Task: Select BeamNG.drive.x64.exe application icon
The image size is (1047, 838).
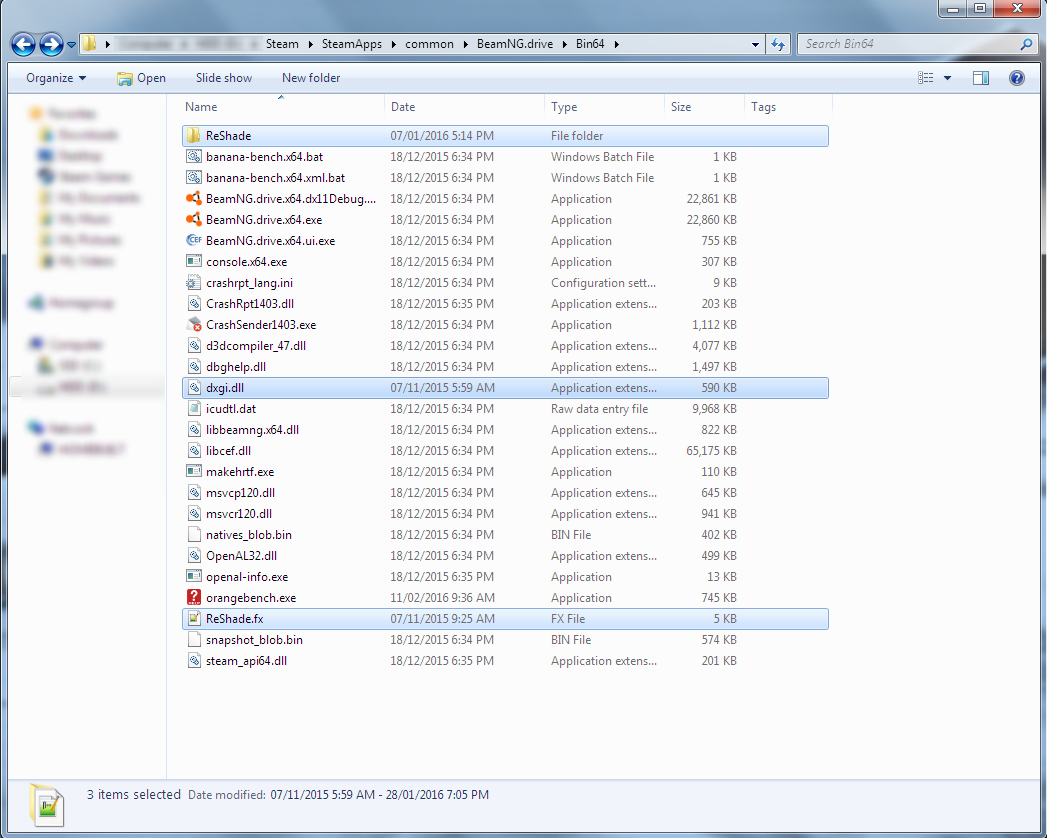Action: pyautogui.click(x=194, y=220)
